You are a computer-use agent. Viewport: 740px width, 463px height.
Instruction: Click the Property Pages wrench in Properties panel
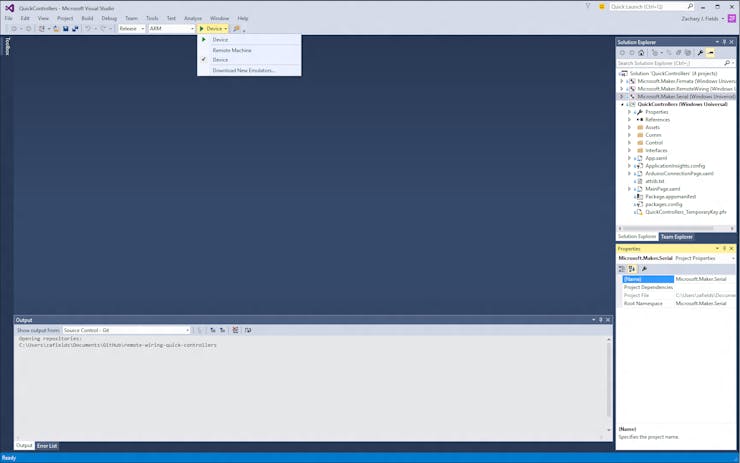[x=644, y=269]
